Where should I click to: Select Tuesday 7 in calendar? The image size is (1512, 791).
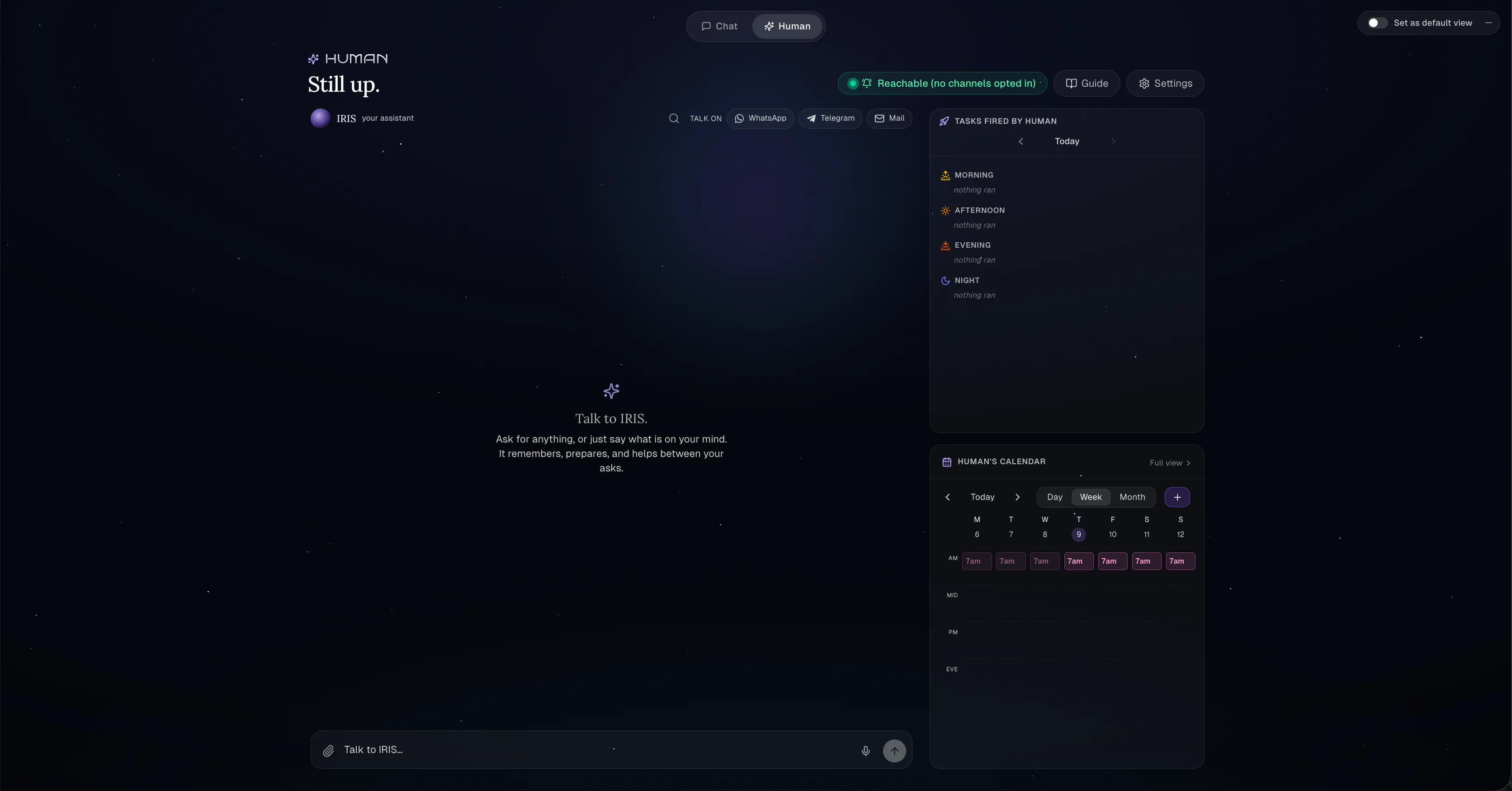tap(1011, 535)
